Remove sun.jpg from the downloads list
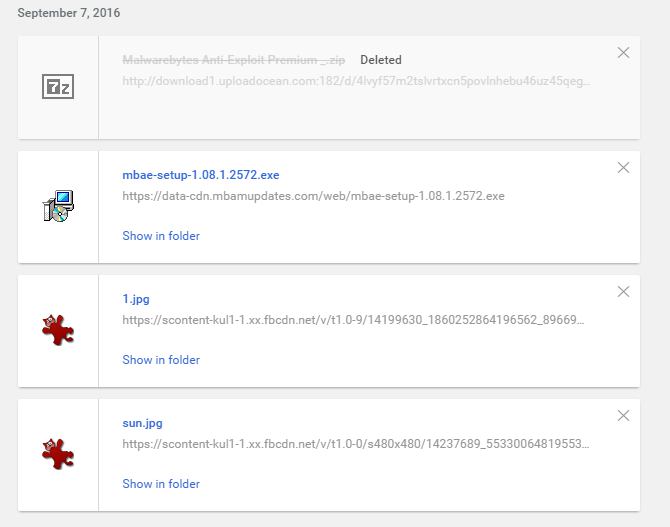Image resolution: width=670 pixels, height=527 pixels. (x=624, y=416)
